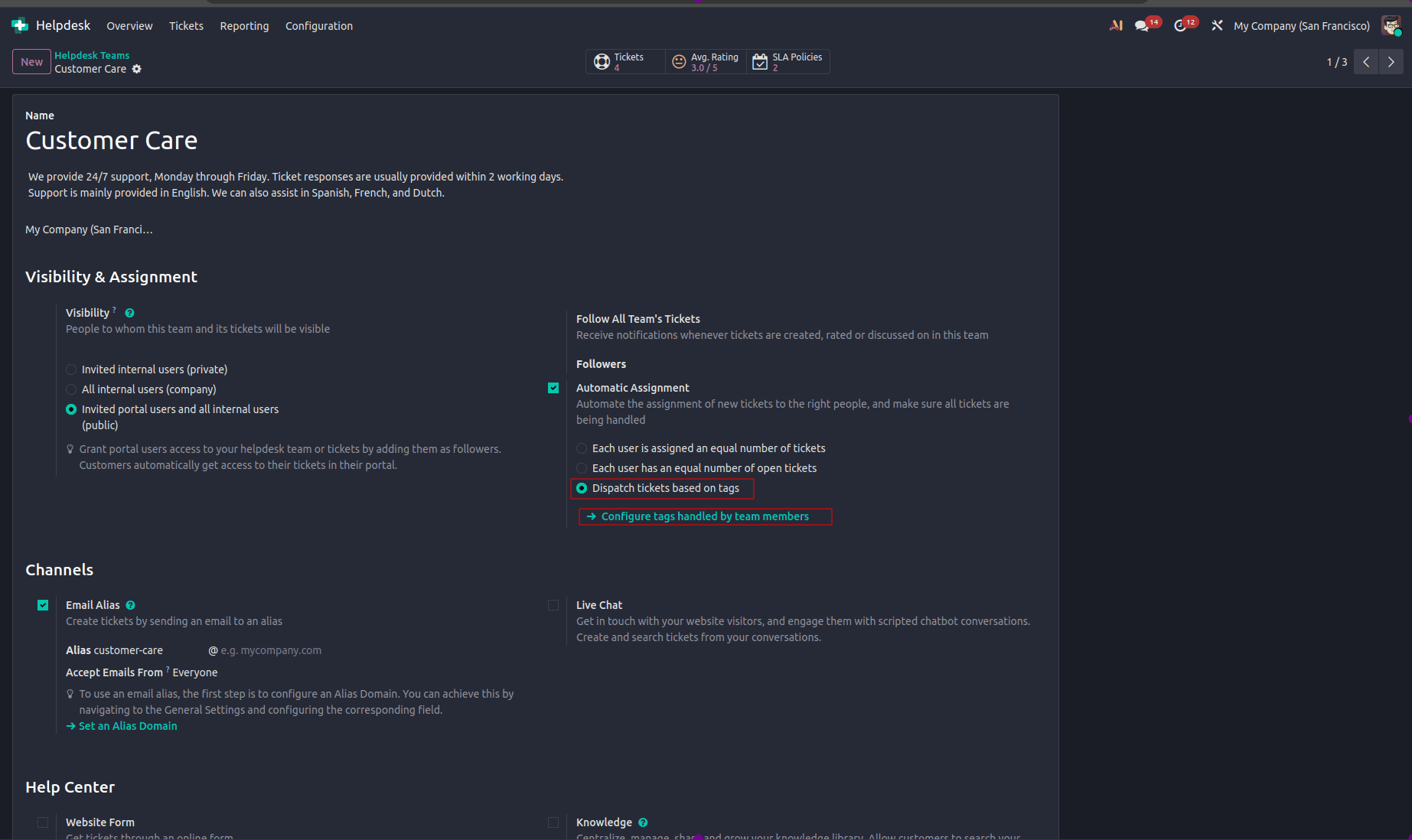The image size is (1412, 840).
Task: Open Tickets stat button with lifebuoy icon
Action: [x=625, y=61]
